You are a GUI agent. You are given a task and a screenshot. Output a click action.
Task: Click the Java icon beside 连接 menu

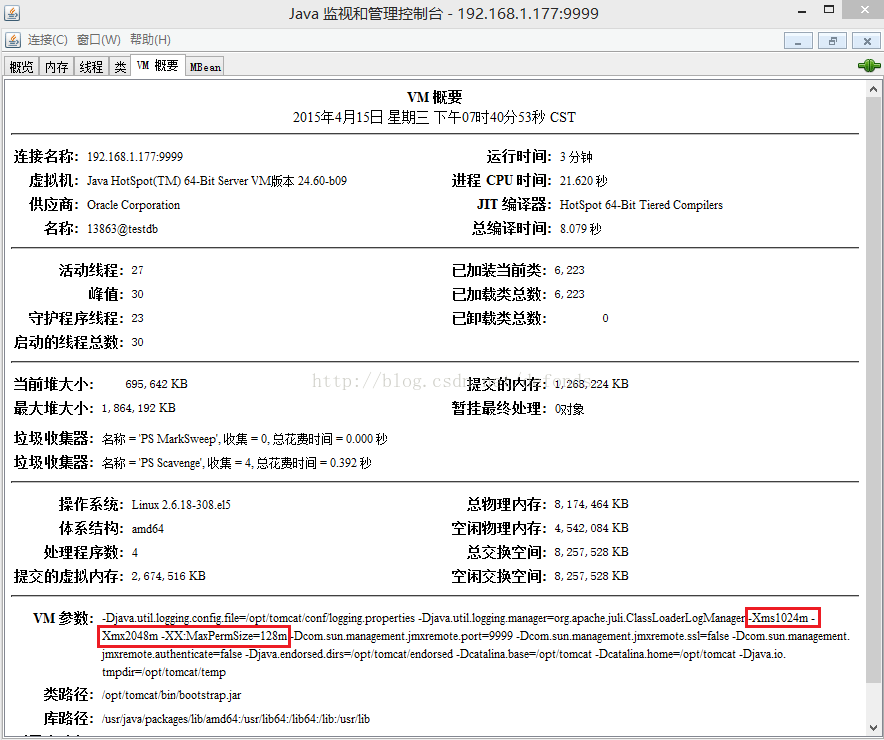tap(13, 40)
